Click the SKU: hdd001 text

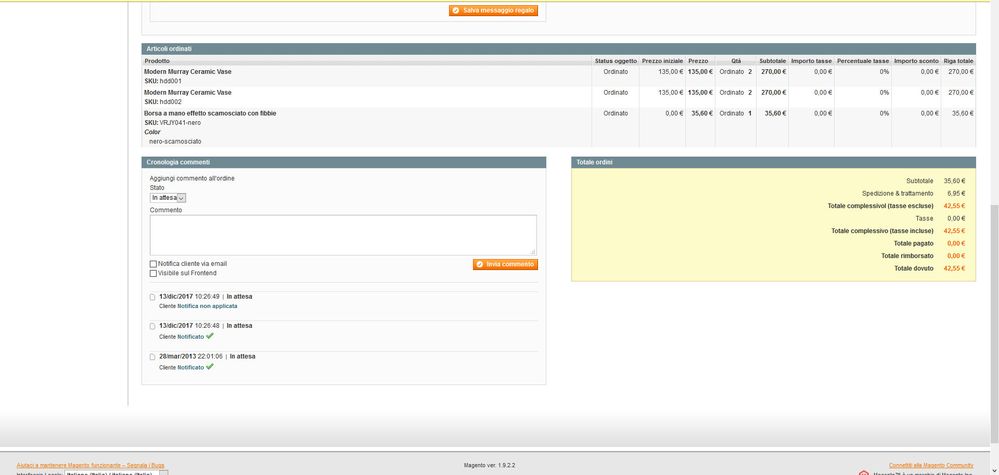click(163, 82)
